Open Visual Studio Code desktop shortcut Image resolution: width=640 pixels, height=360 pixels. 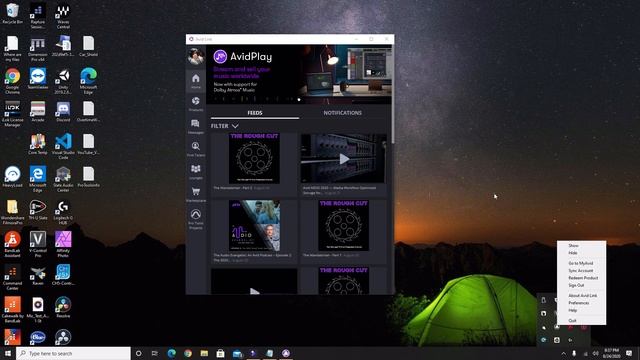click(63, 146)
